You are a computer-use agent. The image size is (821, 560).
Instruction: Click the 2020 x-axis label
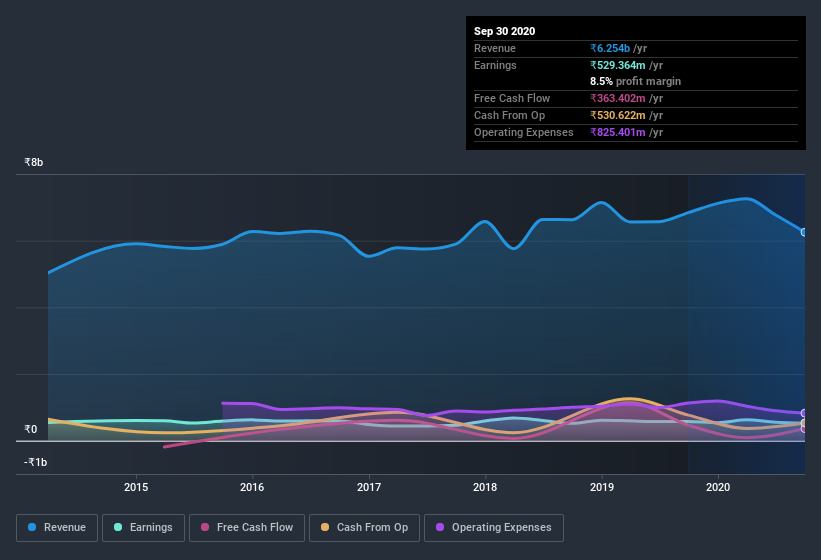(718, 487)
